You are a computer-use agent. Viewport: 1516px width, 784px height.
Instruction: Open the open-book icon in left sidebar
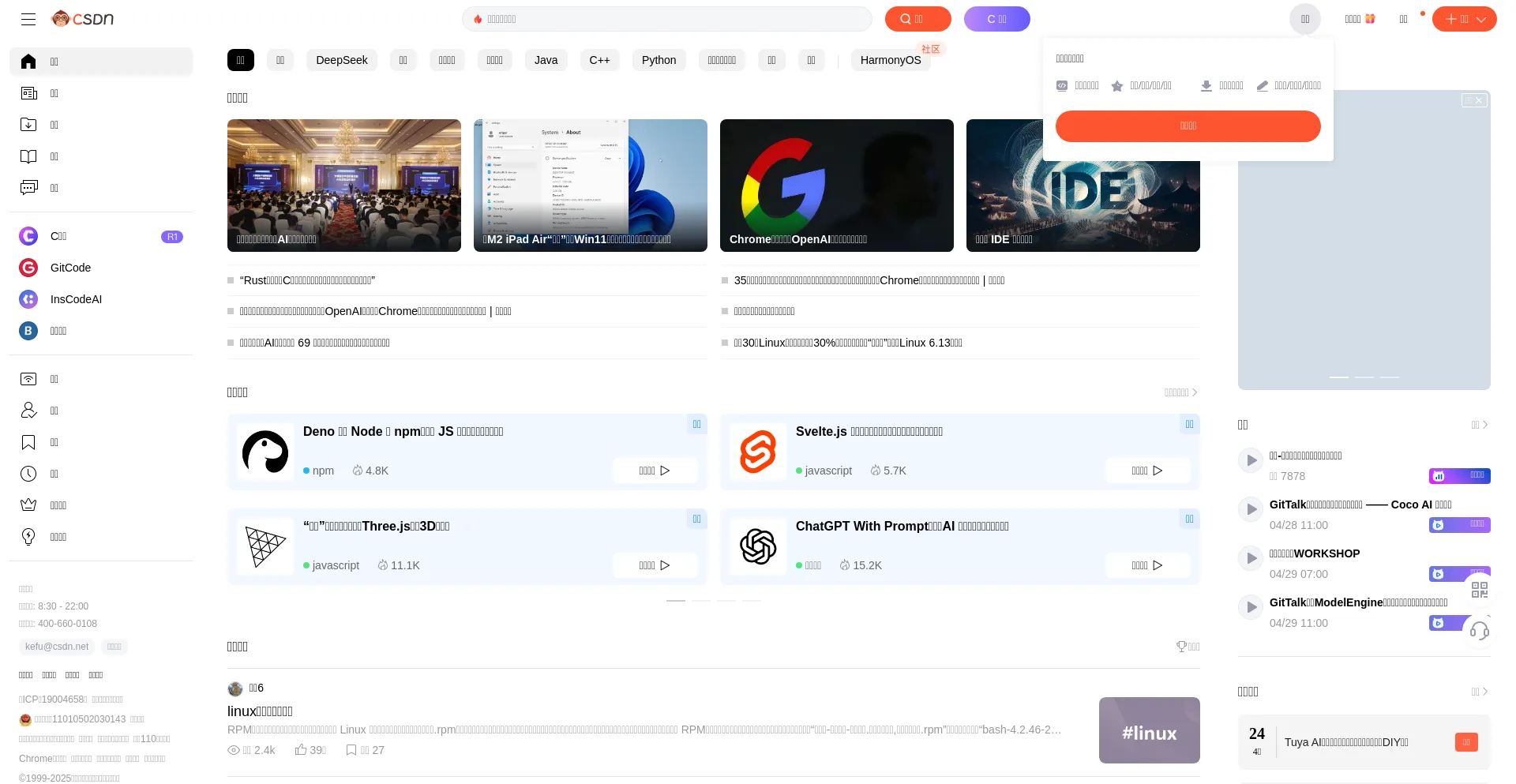(28, 156)
